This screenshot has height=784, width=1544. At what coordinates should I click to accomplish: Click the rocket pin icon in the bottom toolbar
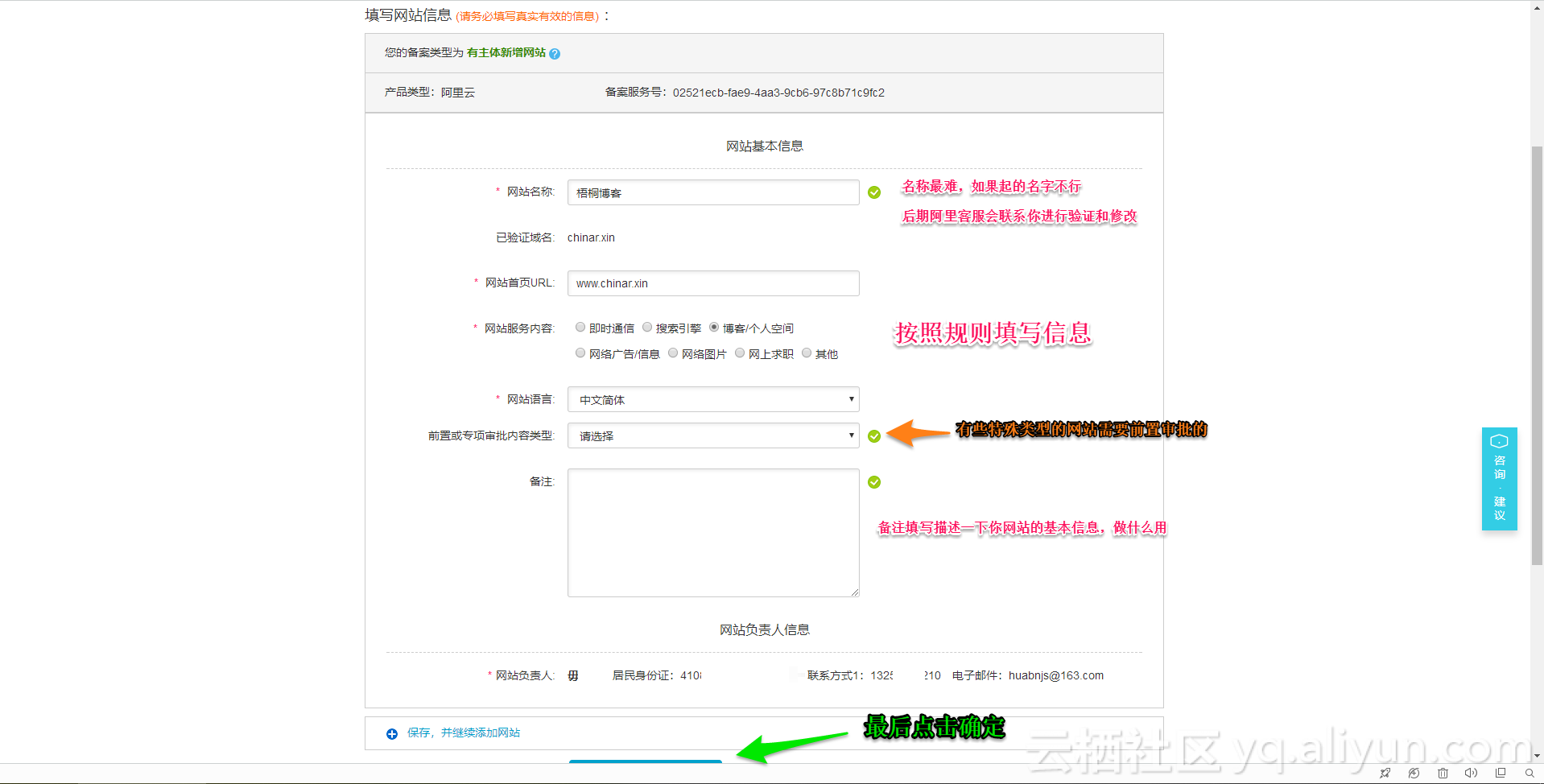1386,773
